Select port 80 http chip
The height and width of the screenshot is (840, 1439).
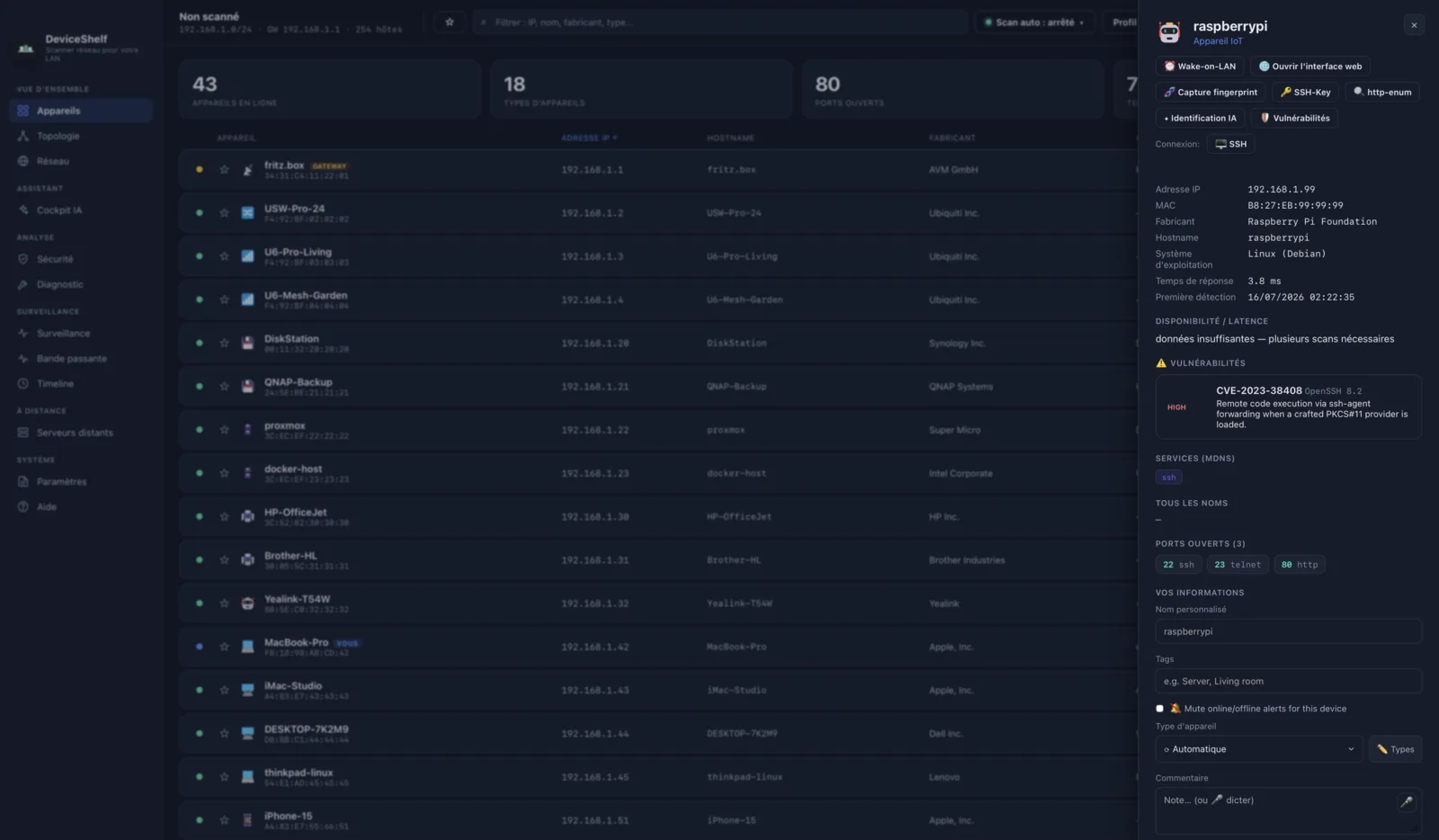(1299, 565)
